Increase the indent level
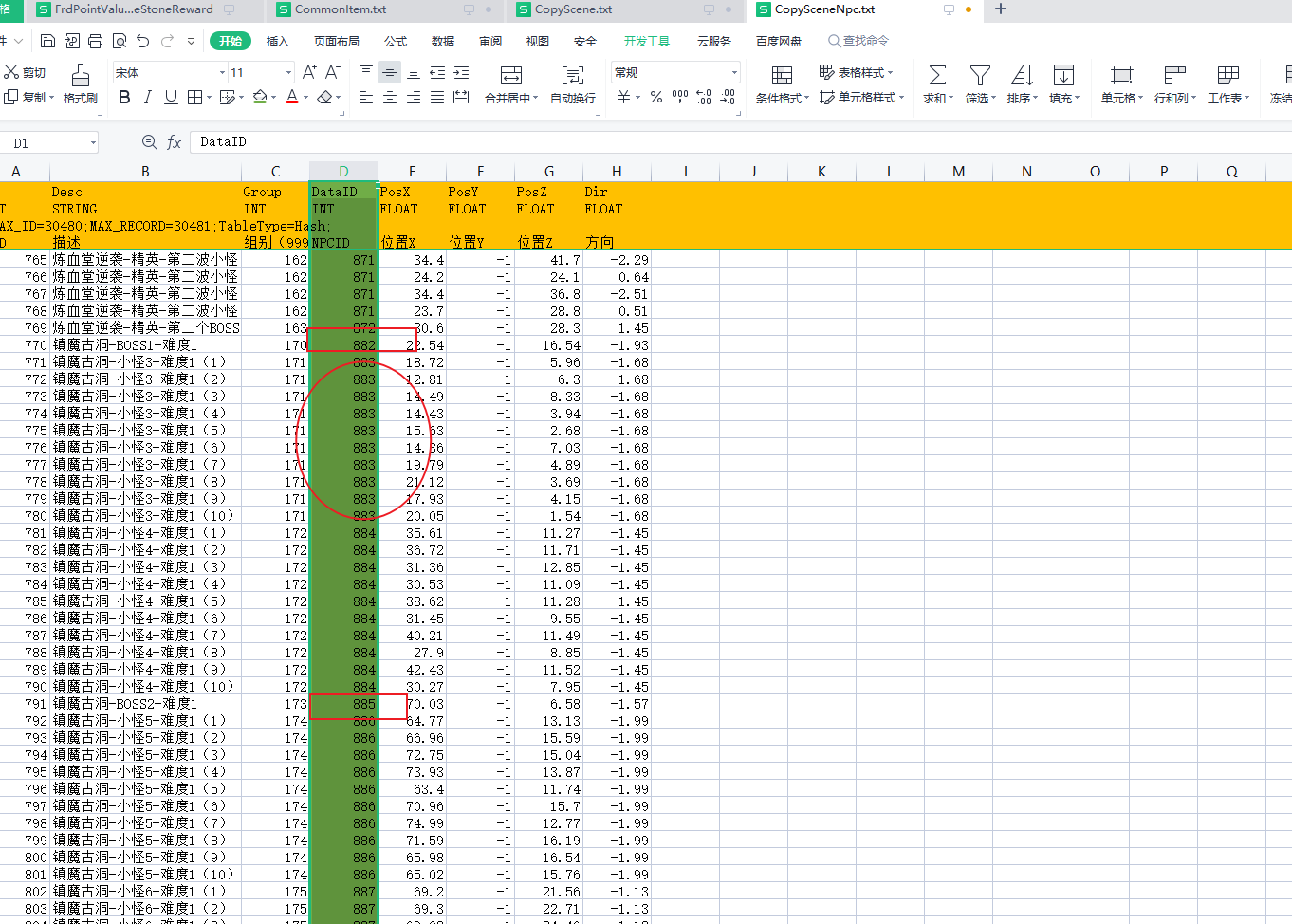The image size is (1292, 924). (461, 72)
